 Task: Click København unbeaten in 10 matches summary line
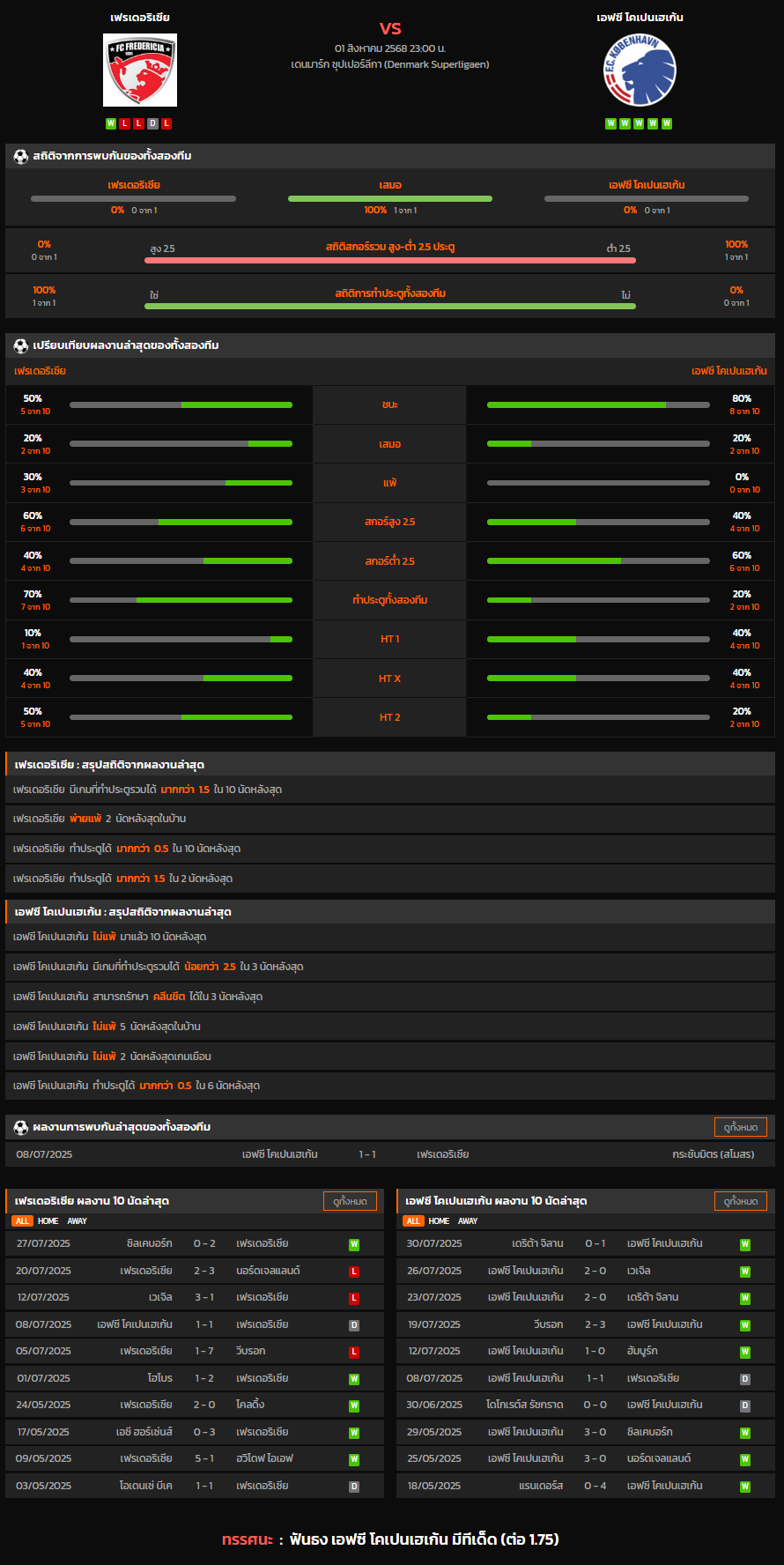(390, 937)
